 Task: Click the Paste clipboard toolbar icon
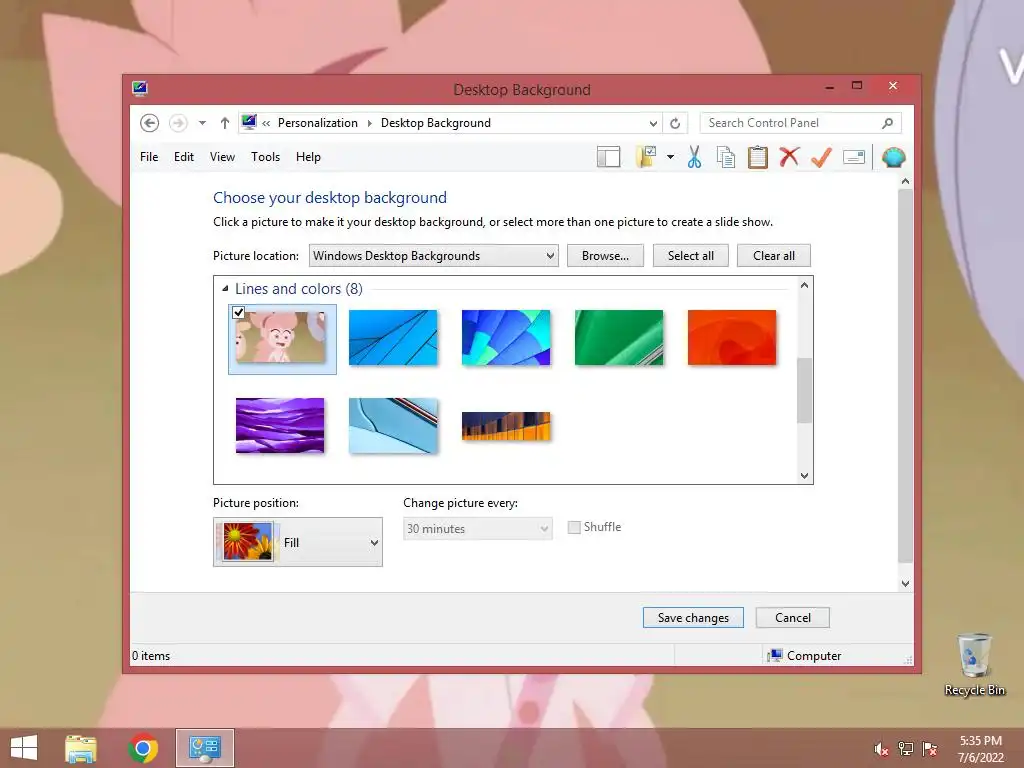click(x=758, y=157)
